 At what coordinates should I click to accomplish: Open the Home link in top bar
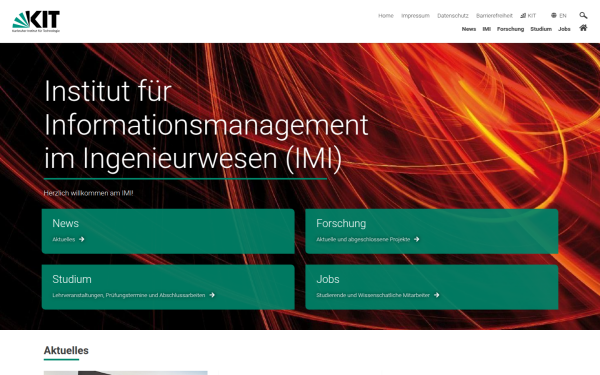tap(386, 16)
